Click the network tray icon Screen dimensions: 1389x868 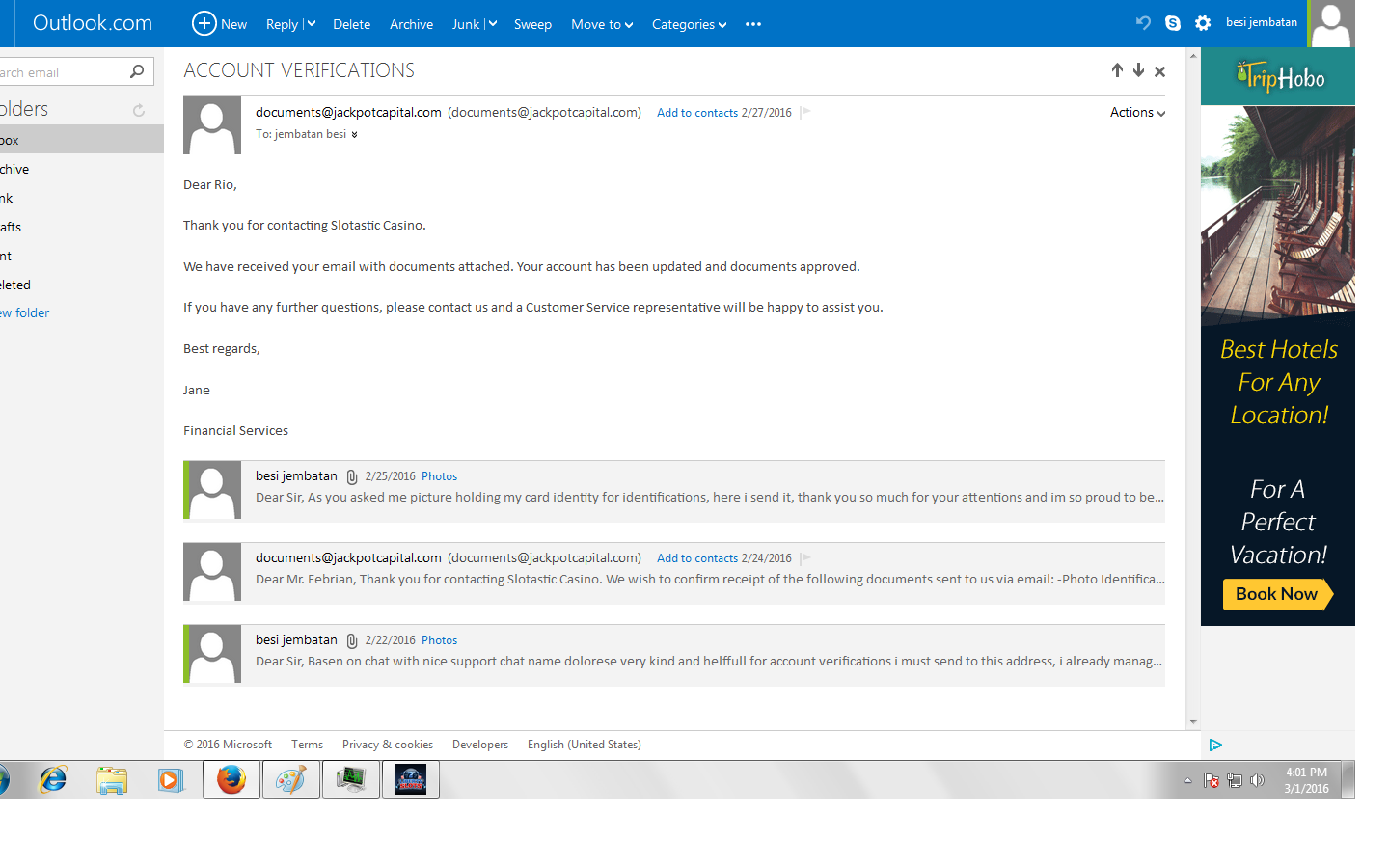[1235, 780]
